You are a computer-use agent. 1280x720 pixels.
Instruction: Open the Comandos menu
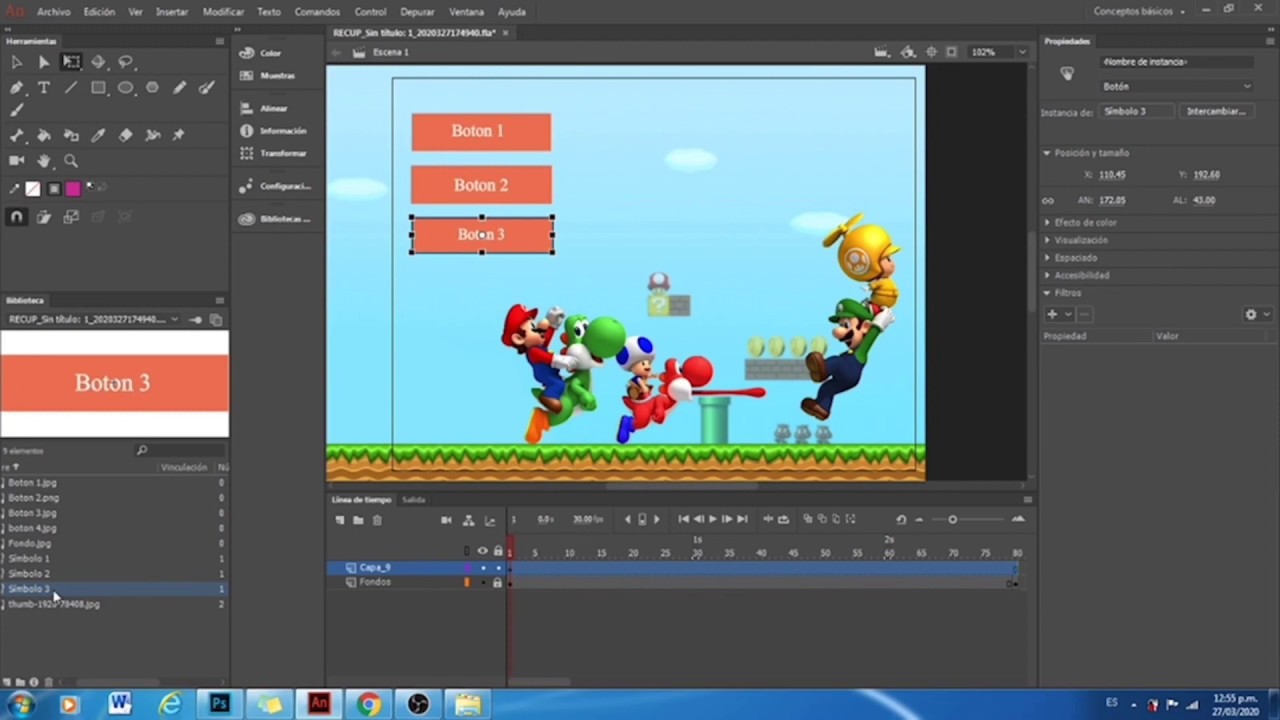[317, 12]
